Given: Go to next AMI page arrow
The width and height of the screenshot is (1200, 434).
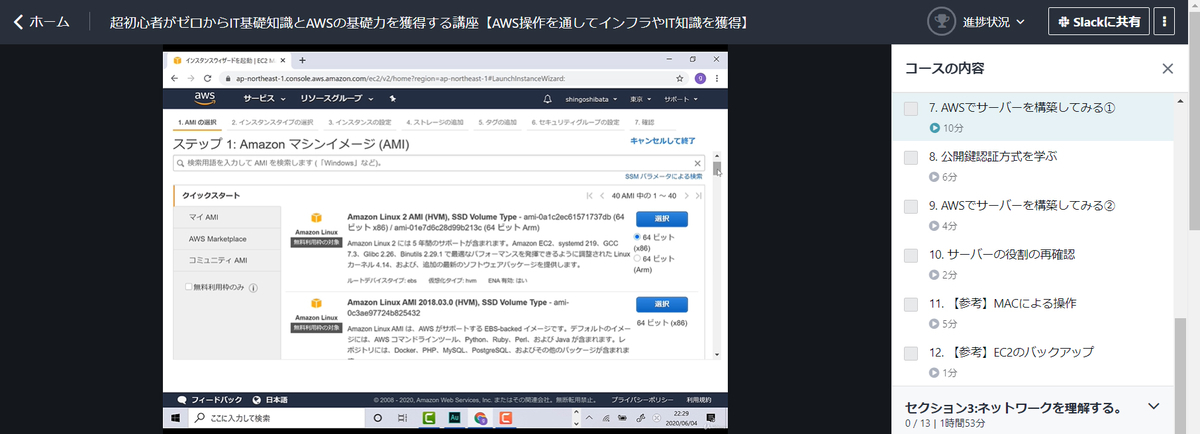Looking at the screenshot, I should click(x=685, y=195).
